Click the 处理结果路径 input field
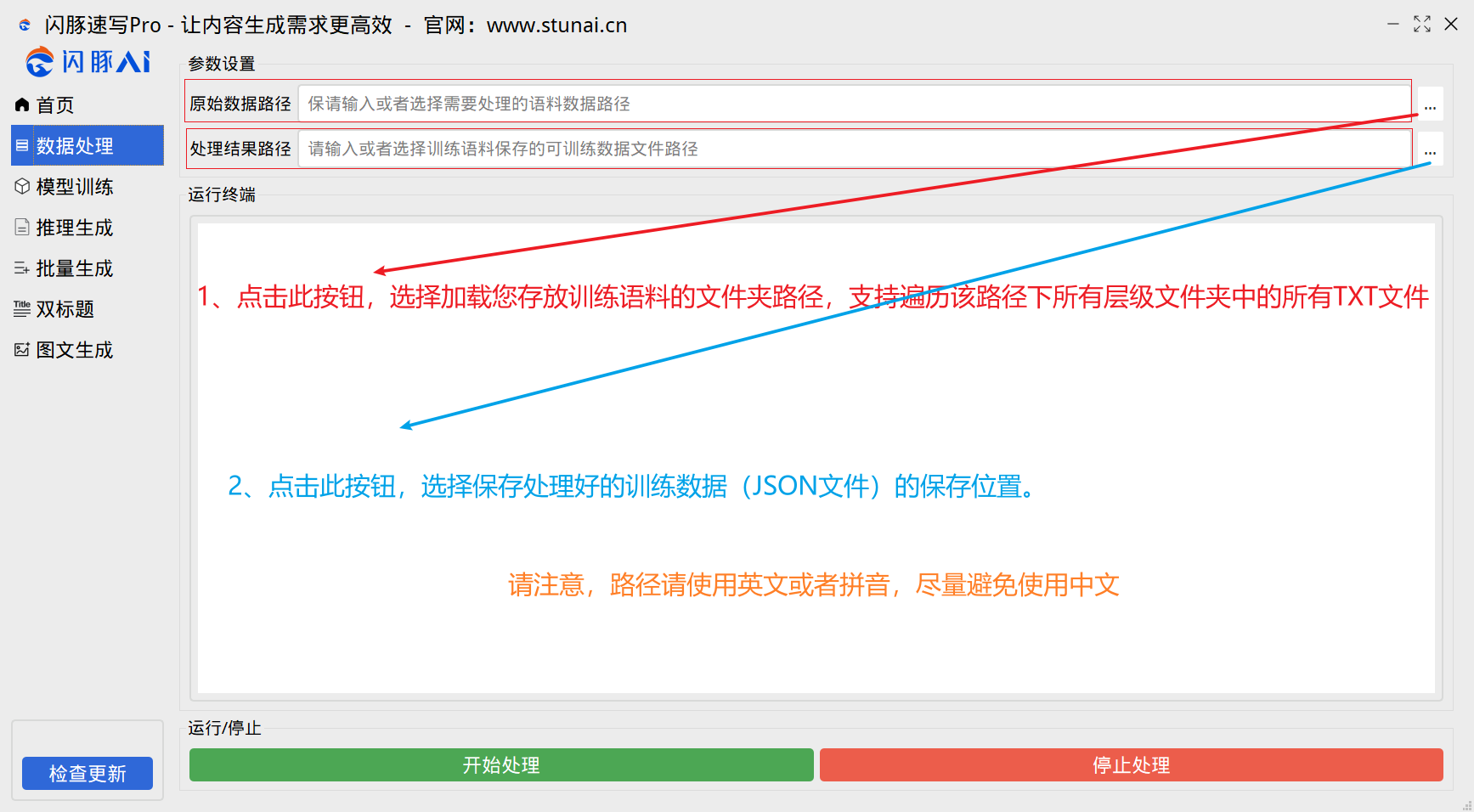 (x=854, y=149)
